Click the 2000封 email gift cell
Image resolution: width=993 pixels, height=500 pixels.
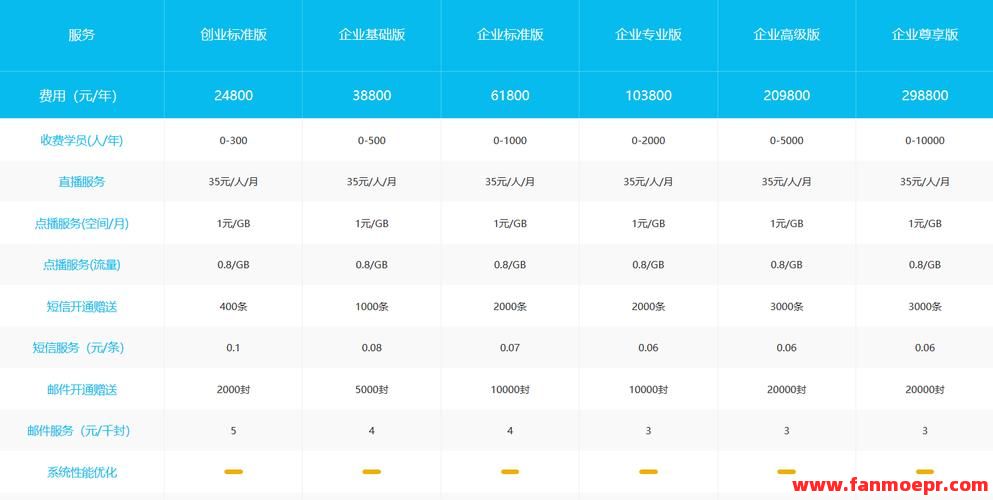[233, 389]
